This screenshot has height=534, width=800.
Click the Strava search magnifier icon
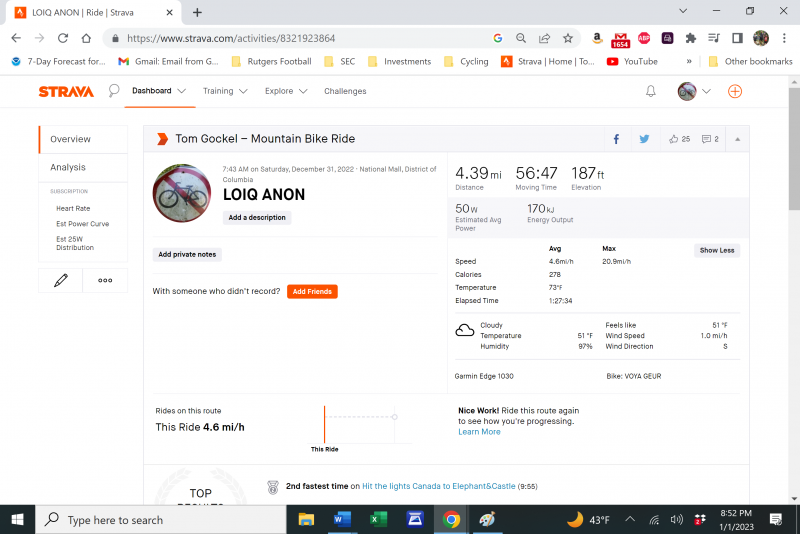114,91
